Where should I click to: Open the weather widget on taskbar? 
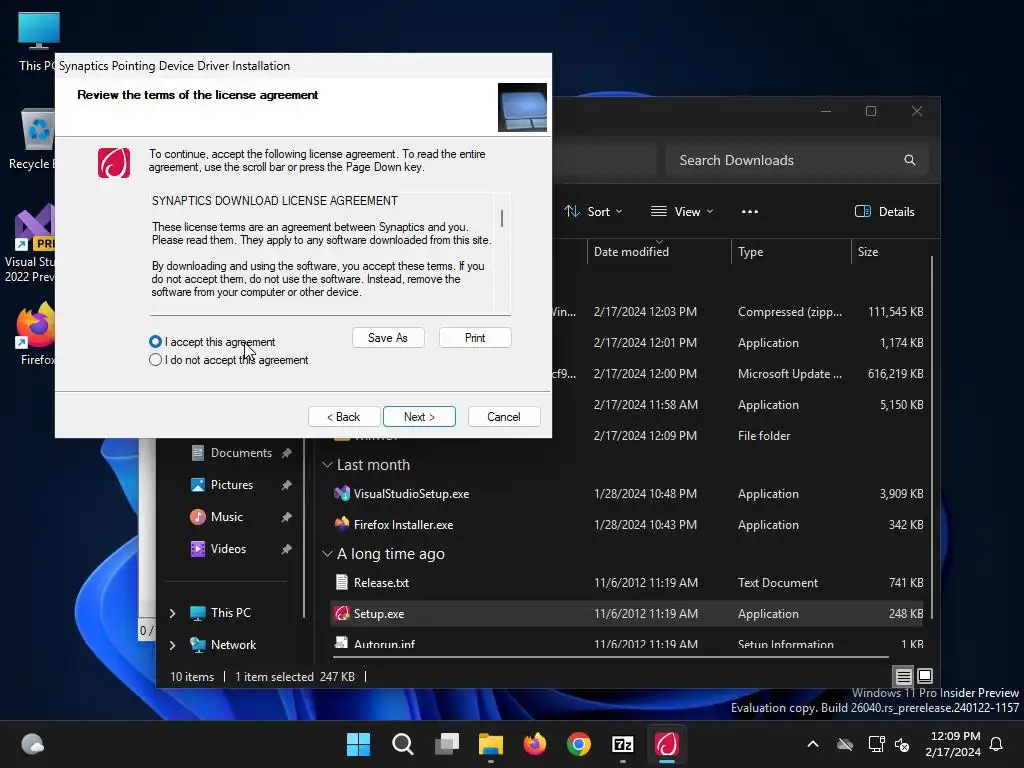click(x=32, y=744)
